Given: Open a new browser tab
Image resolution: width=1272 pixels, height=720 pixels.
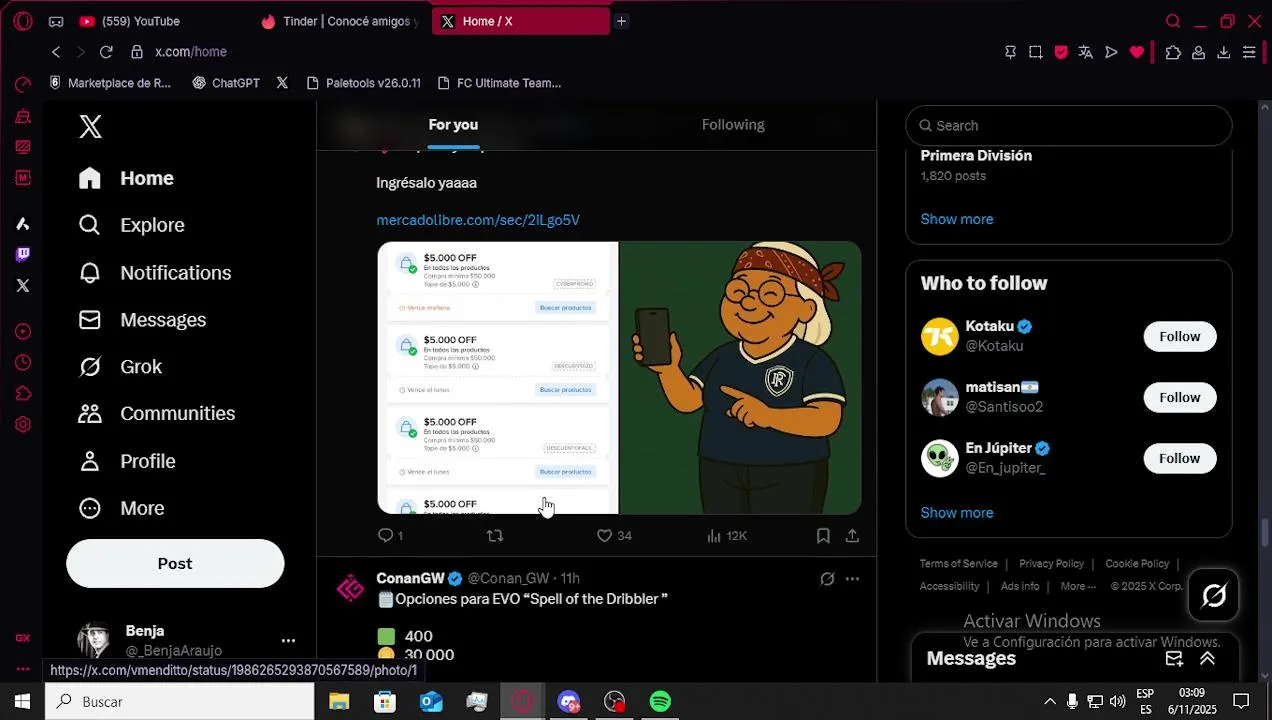Looking at the screenshot, I should 621,21.
